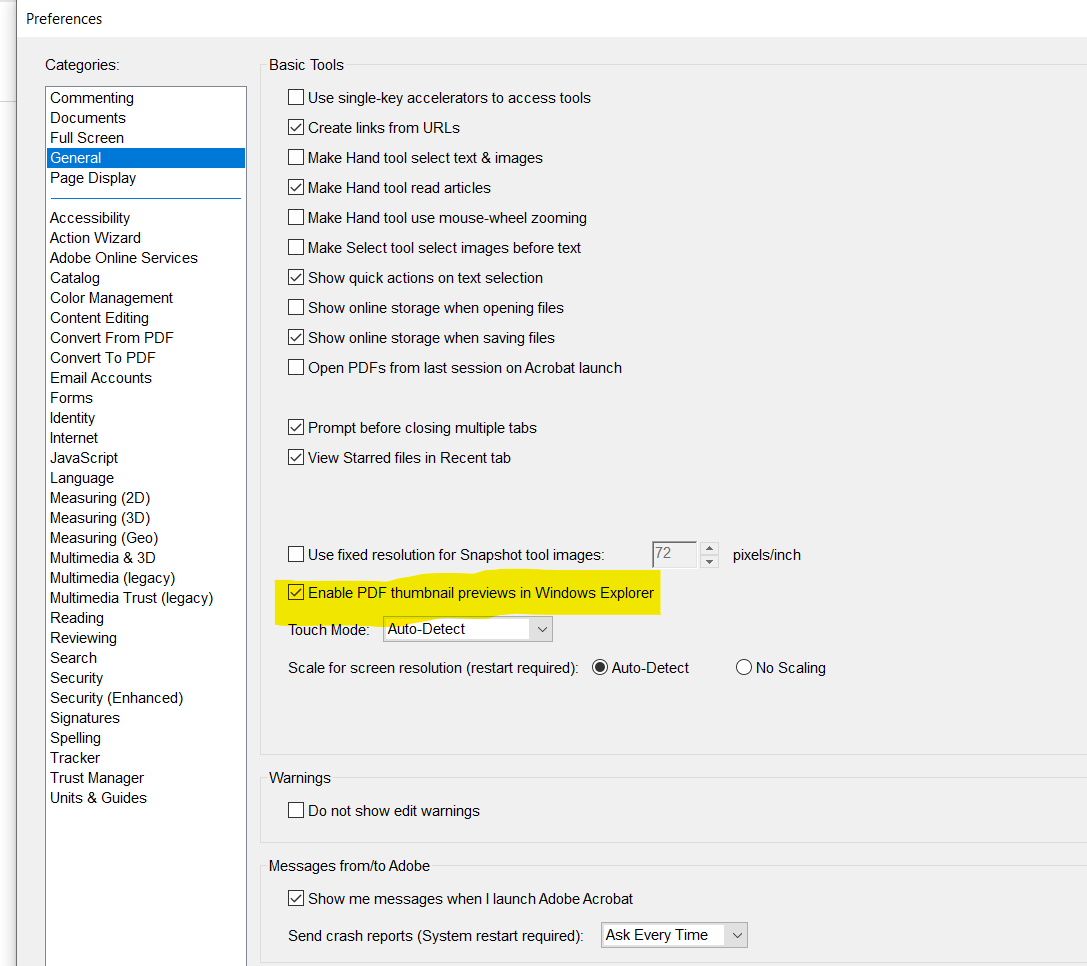
Task: Enable Open PDFs from last session
Action: click(x=296, y=368)
